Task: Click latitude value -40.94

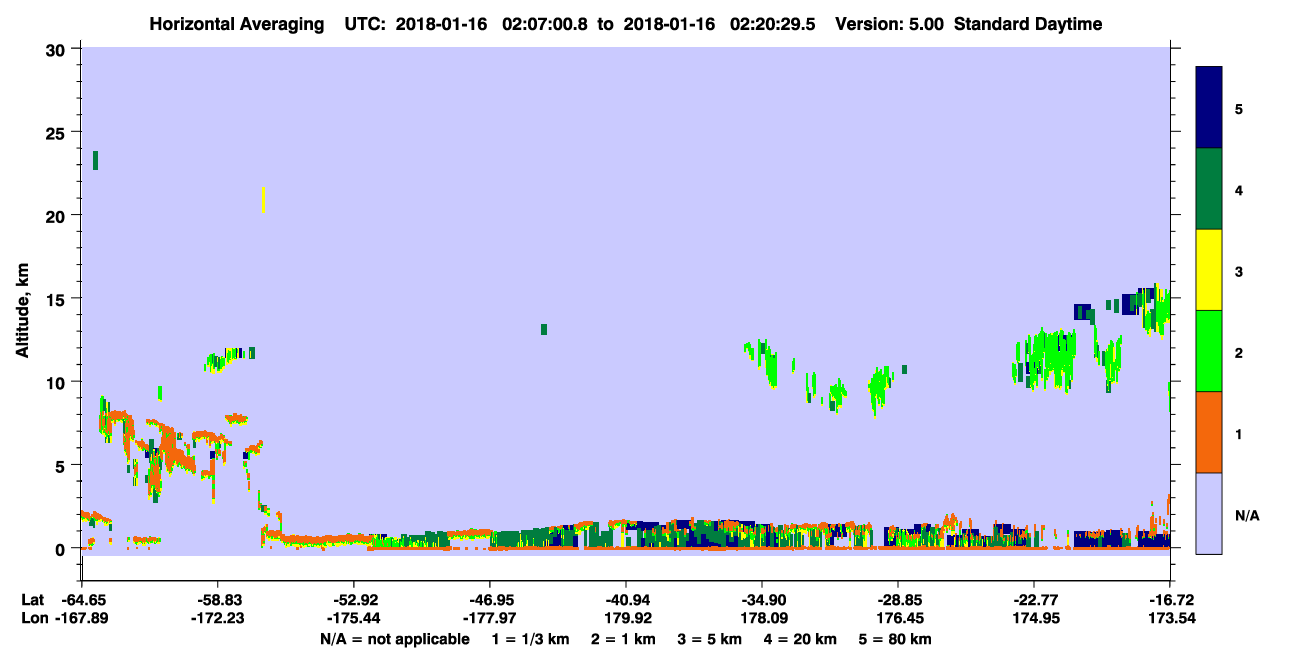Action: click(x=626, y=599)
